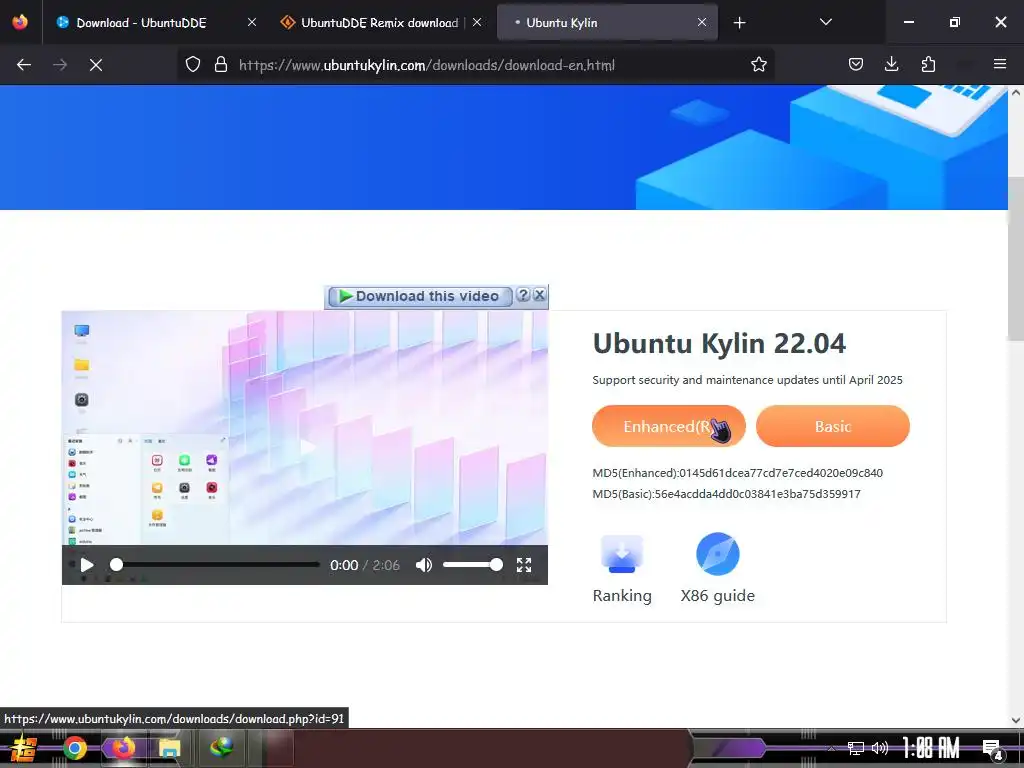Screen dimensions: 1024x768
Task: Open the Downloads panel
Action: click(891, 65)
